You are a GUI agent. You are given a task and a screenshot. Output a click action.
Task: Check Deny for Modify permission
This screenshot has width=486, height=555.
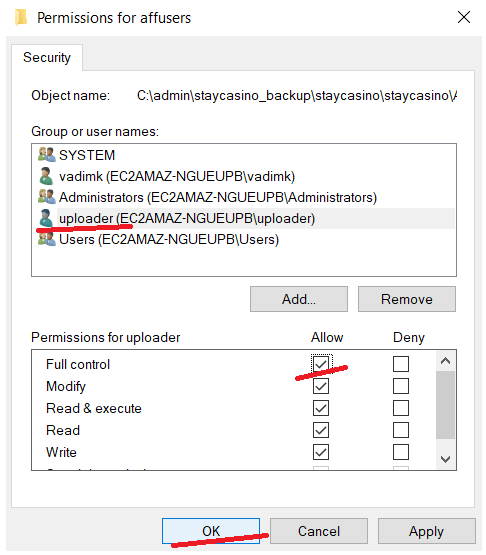(x=401, y=386)
